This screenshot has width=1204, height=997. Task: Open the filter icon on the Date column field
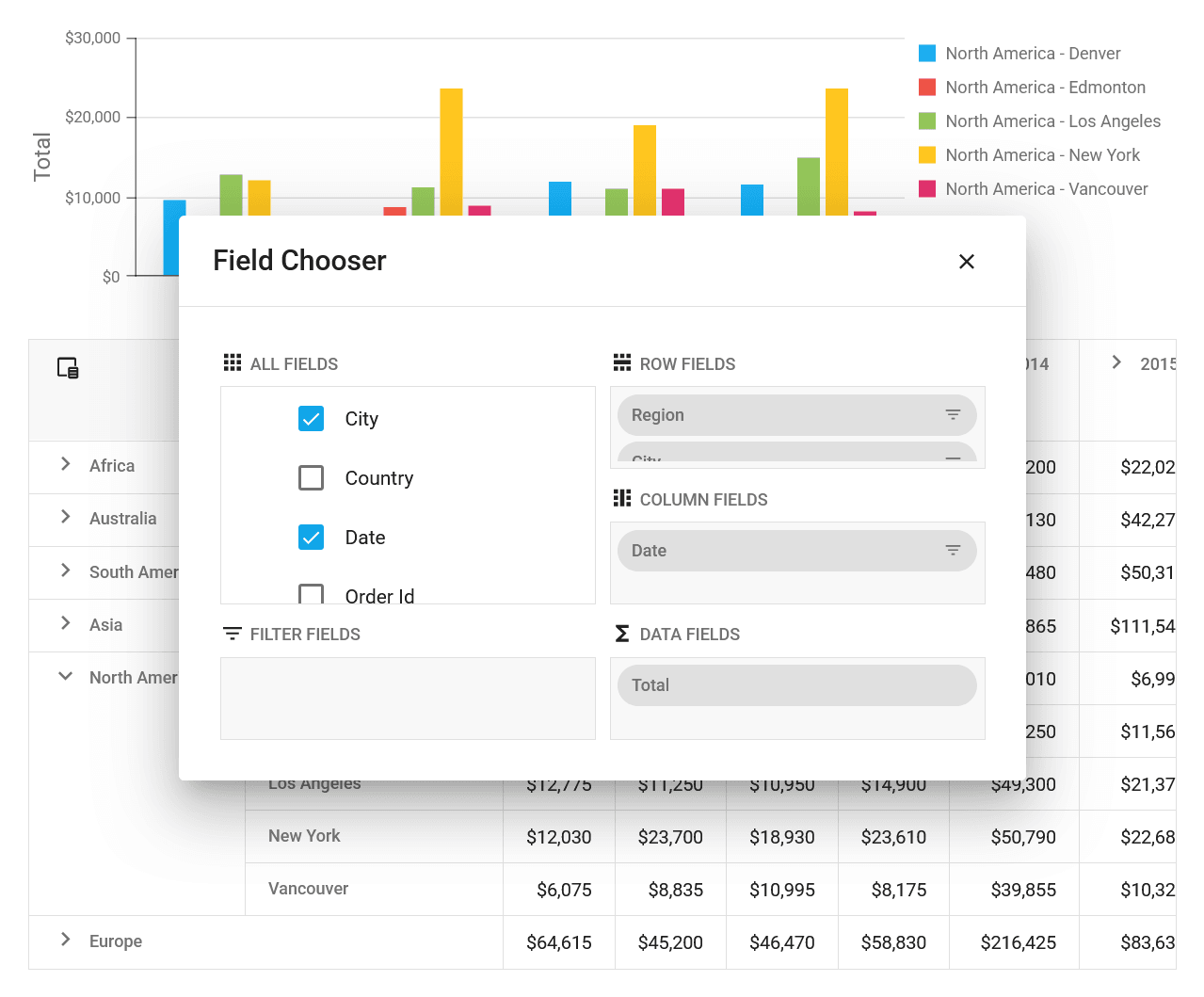(x=953, y=551)
